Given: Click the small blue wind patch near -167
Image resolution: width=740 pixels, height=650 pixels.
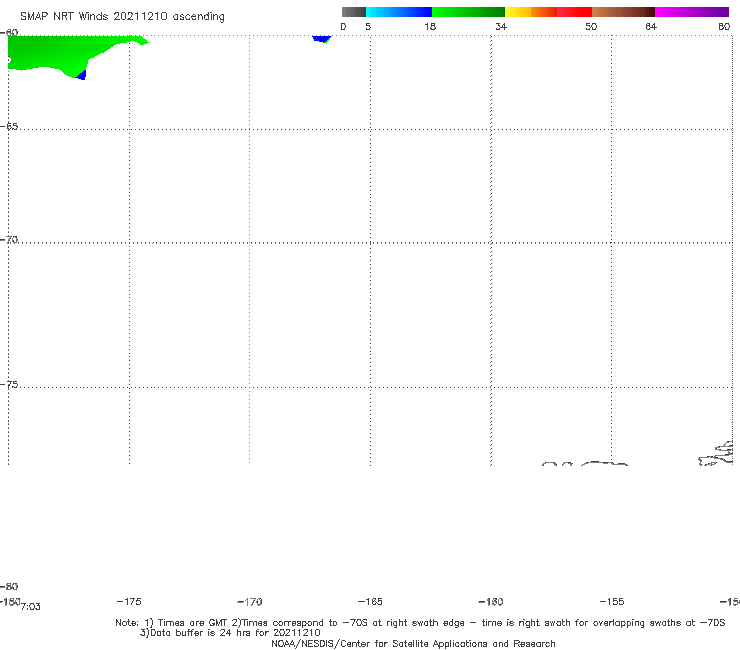Looking at the screenshot, I should [322, 39].
